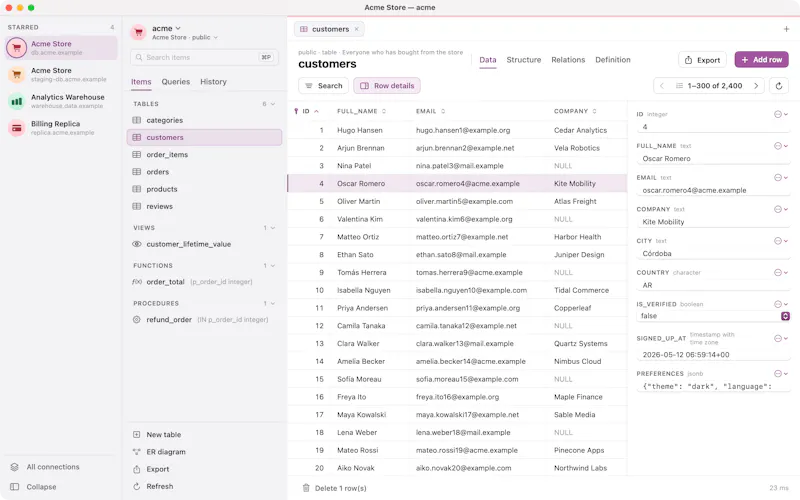Sort by the EMAIL column

[x=430, y=111]
